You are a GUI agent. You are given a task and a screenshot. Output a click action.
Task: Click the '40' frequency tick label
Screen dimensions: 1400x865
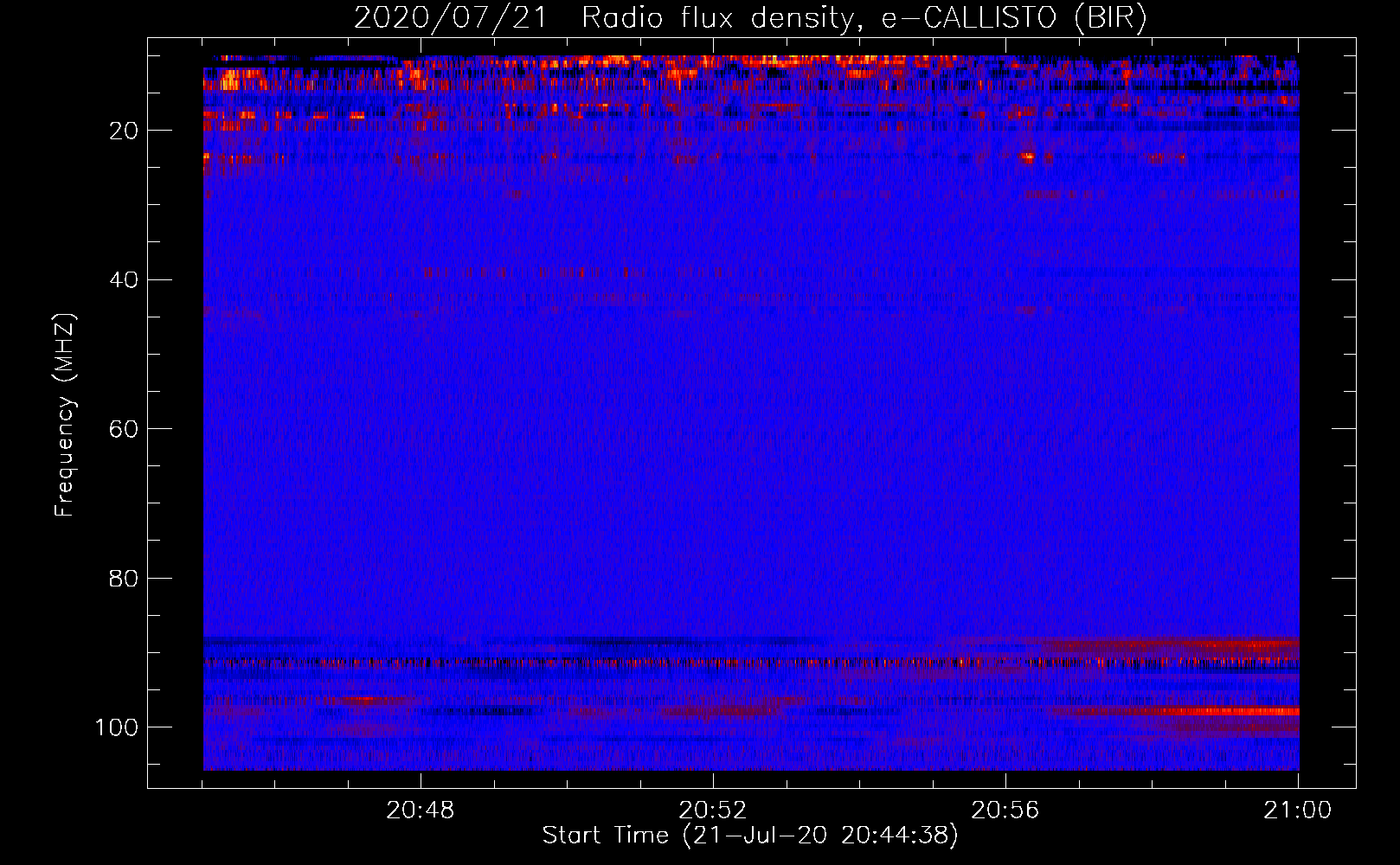click(x=124, y=280)
